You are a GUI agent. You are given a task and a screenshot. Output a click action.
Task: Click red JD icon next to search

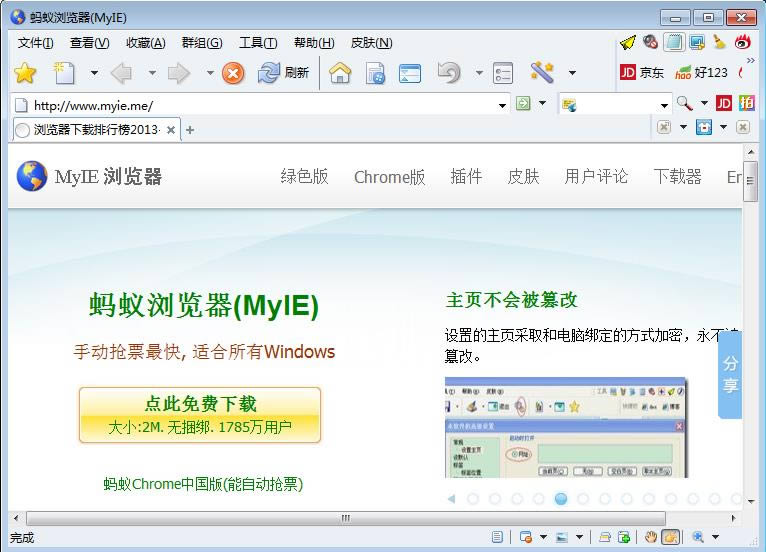pyautogui.click(x=724, y=103)
